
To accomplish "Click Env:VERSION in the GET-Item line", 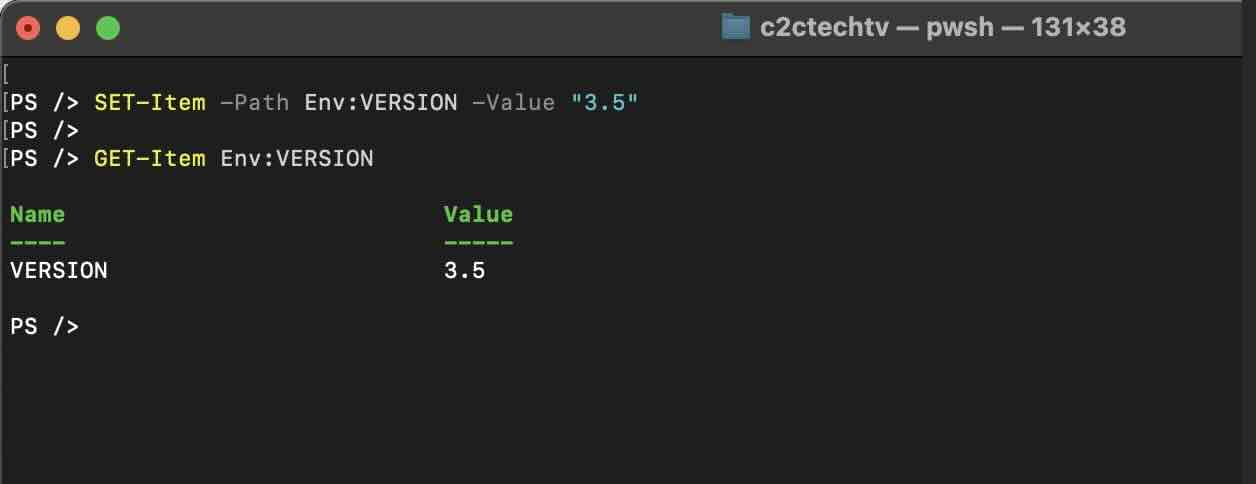I will (x=297, y=158).
